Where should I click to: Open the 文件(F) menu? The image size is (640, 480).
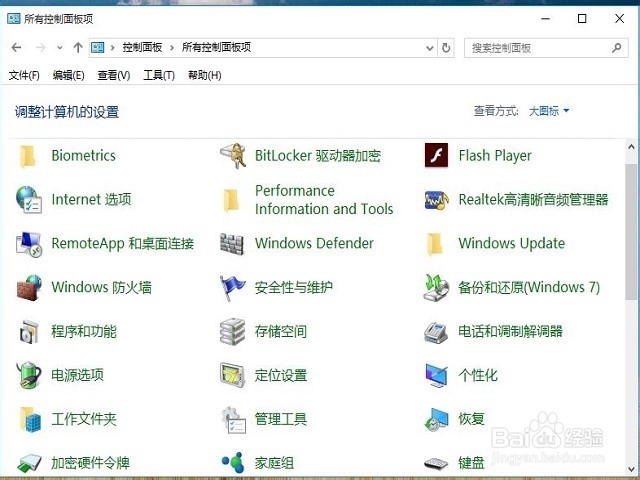[24, 76]
